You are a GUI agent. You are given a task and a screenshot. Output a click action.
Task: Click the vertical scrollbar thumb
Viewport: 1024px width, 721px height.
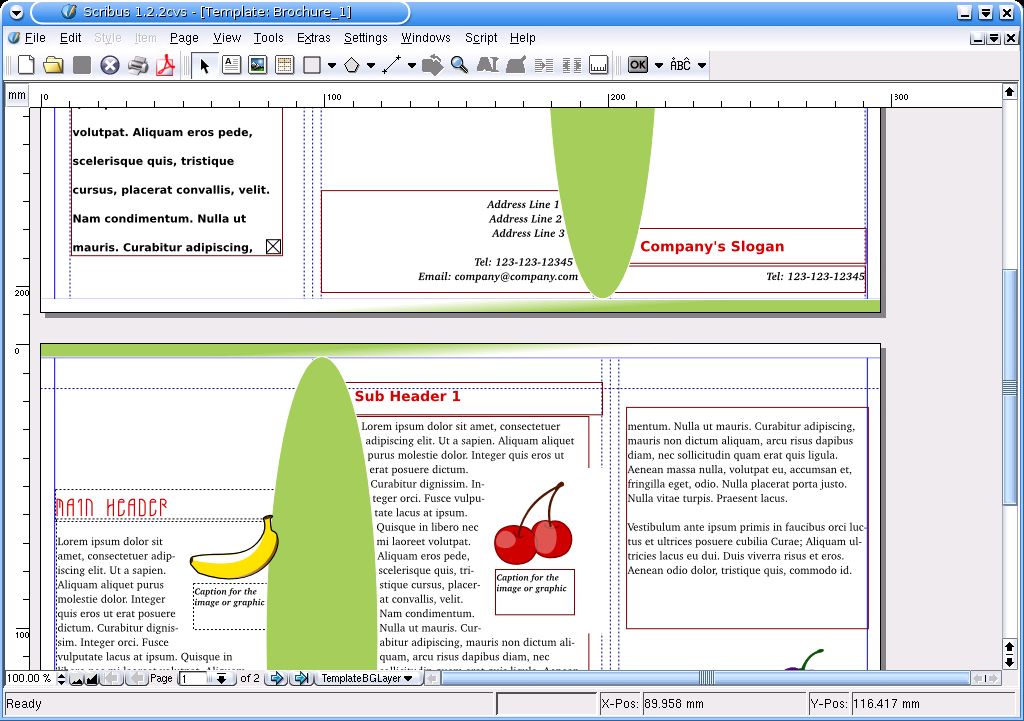click(1010, 387)
